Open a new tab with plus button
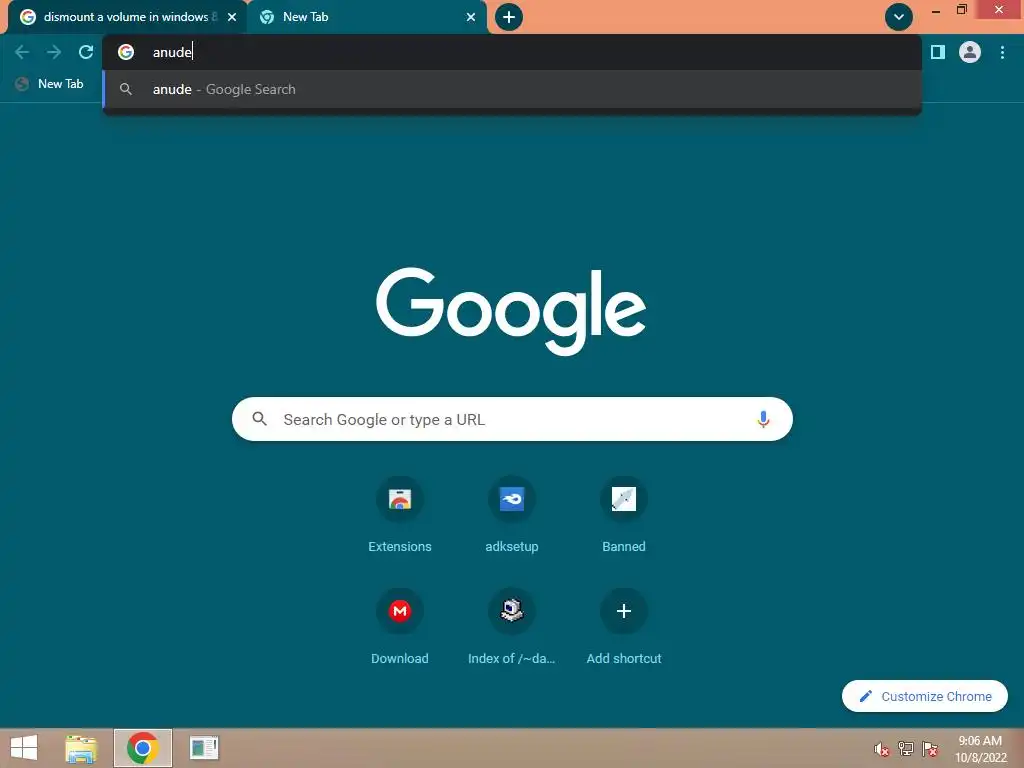The height and width of the screenshot is (768, 1024). pos(509,17)
